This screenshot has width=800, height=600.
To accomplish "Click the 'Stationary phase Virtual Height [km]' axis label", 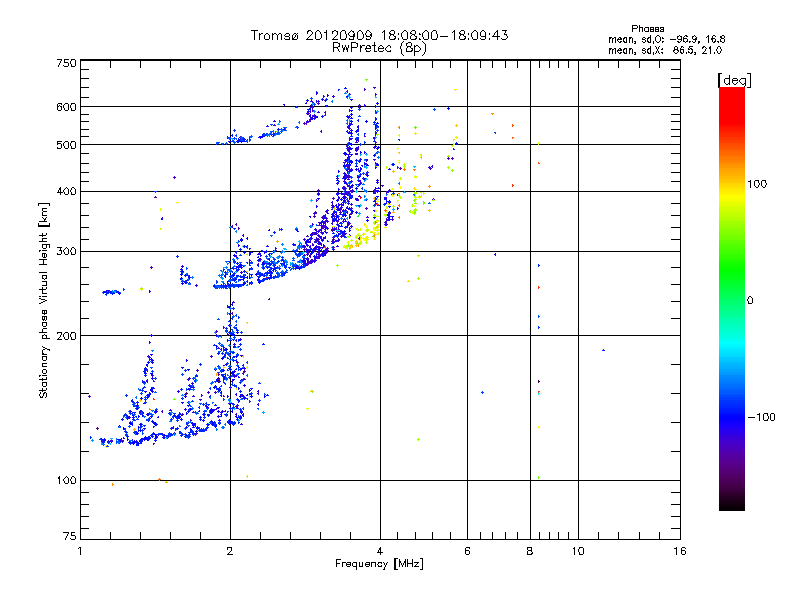I will (44, 301).
